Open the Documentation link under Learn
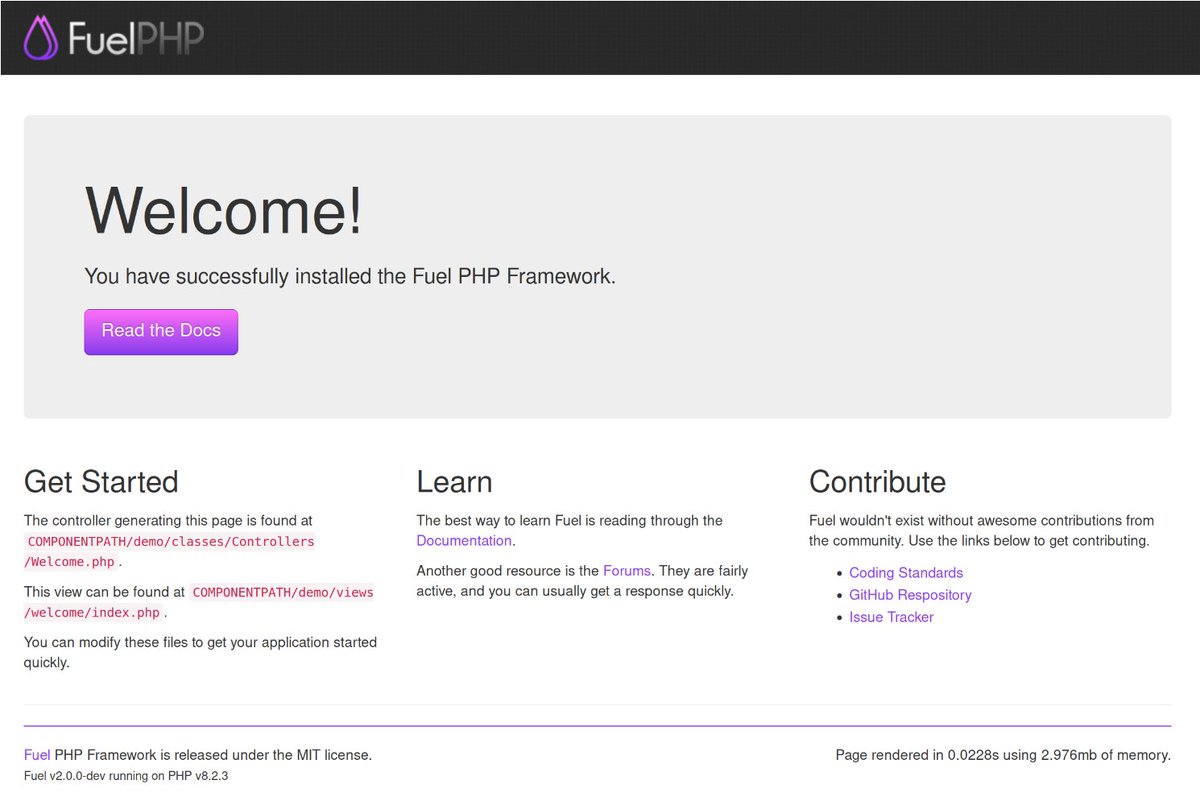 click(463, 540)
